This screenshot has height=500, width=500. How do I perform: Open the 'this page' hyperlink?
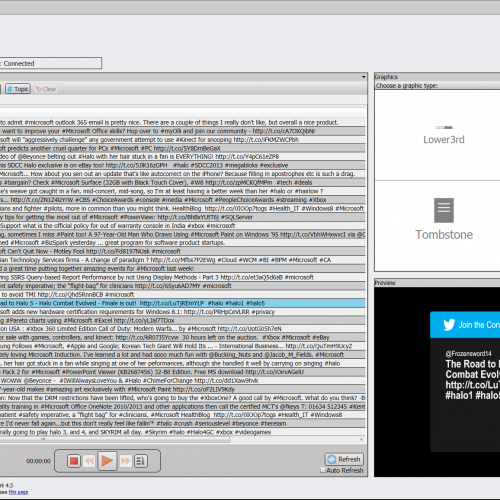[x=18, y=492]
